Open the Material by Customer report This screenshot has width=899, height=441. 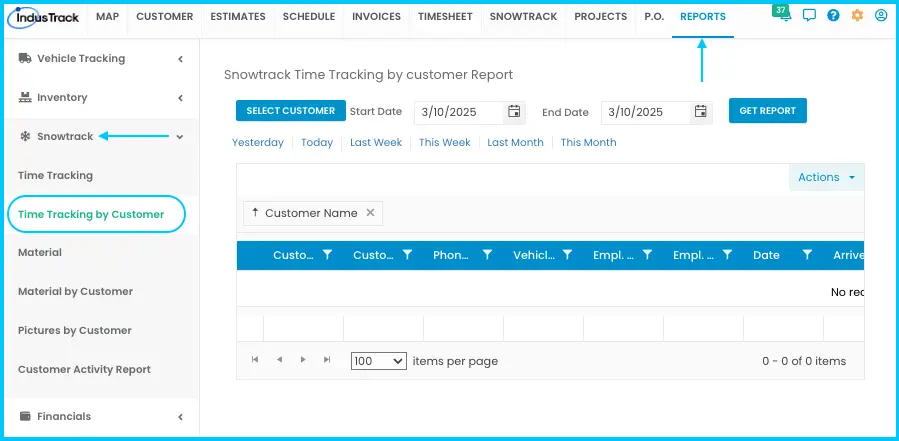click(76, 291)
